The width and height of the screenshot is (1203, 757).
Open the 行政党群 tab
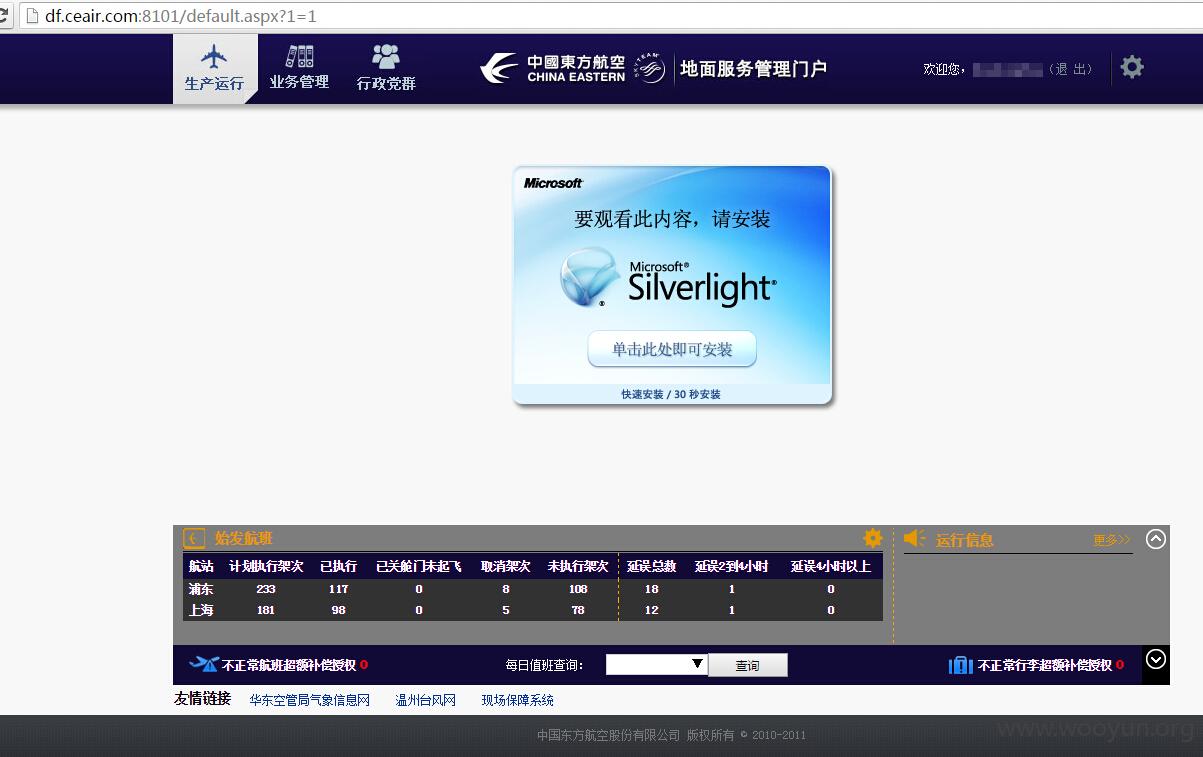point(386,69)
